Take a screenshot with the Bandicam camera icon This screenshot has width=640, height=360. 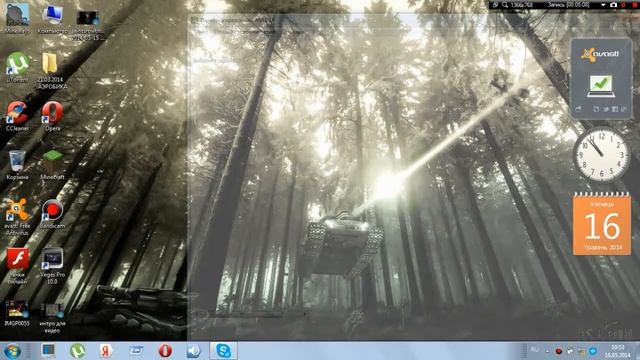tap(613, 5)
